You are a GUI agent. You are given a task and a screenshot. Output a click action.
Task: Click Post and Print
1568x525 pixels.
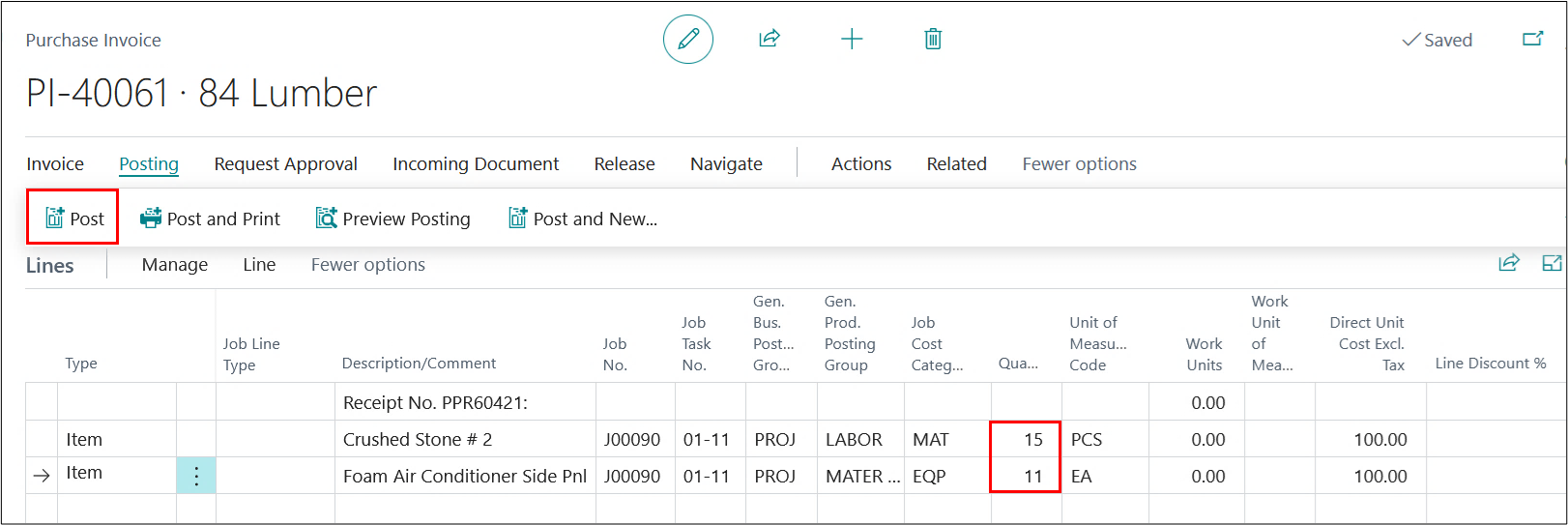(x=211, y=219)
